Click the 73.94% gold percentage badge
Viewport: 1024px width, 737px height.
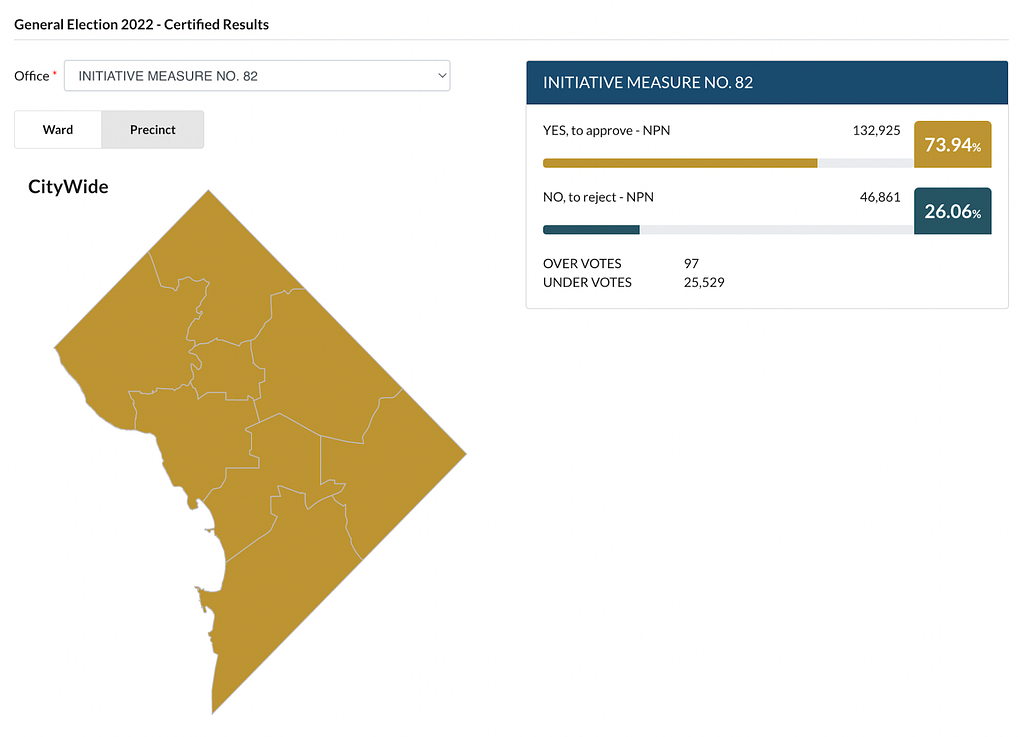coord(952,144)
